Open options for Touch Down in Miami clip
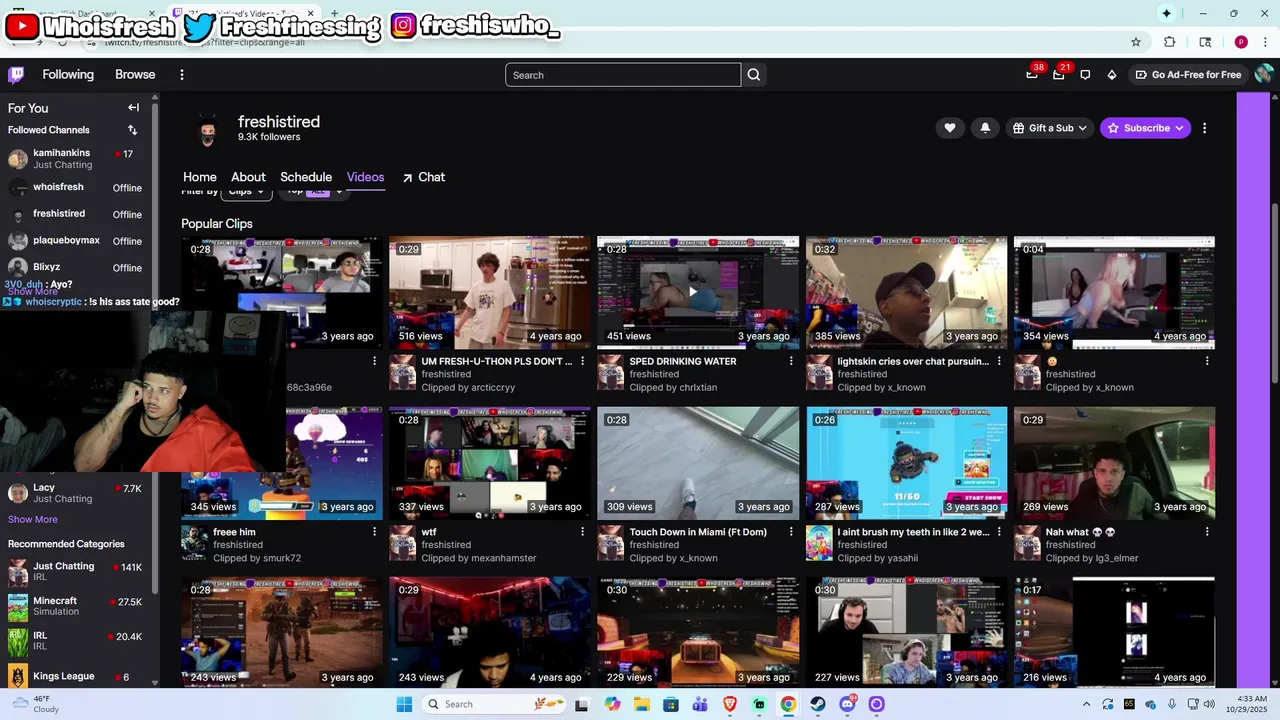 coord(791,532)
